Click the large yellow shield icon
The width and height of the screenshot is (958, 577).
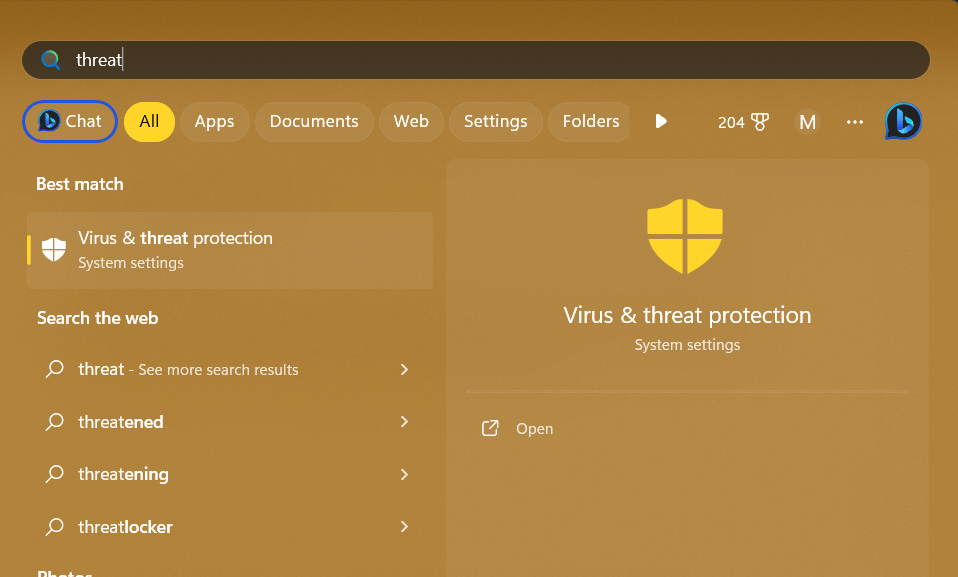pyautogui.click(x=685, y=236)
